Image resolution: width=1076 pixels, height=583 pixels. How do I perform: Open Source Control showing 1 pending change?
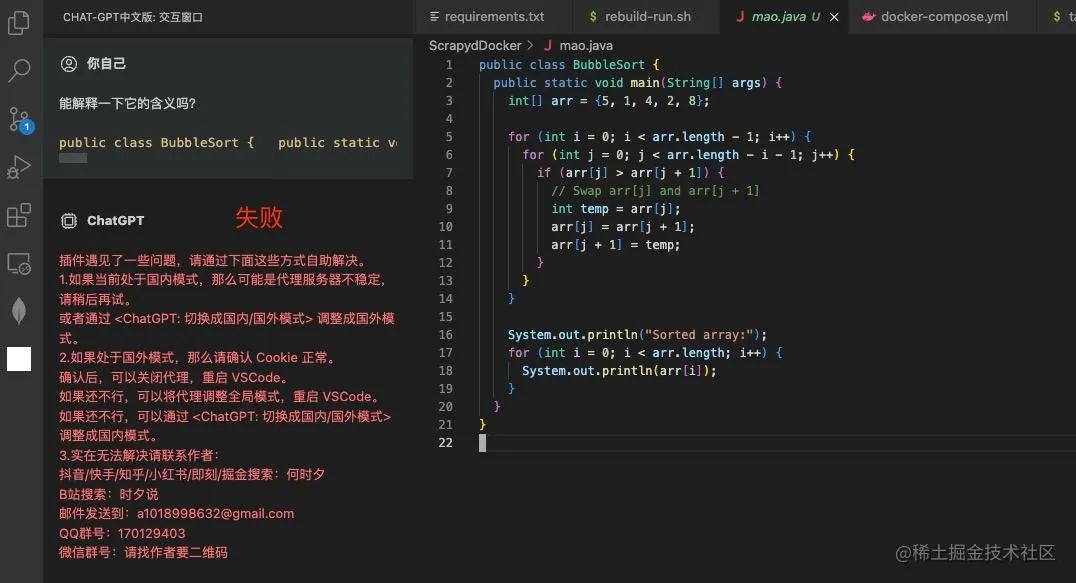click(18, 120)
